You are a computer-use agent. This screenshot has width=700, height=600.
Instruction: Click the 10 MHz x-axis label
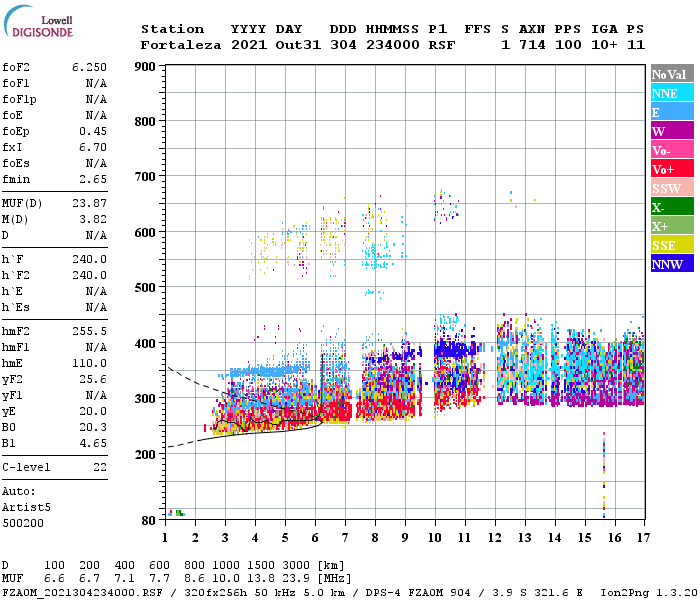click(435, 538)
